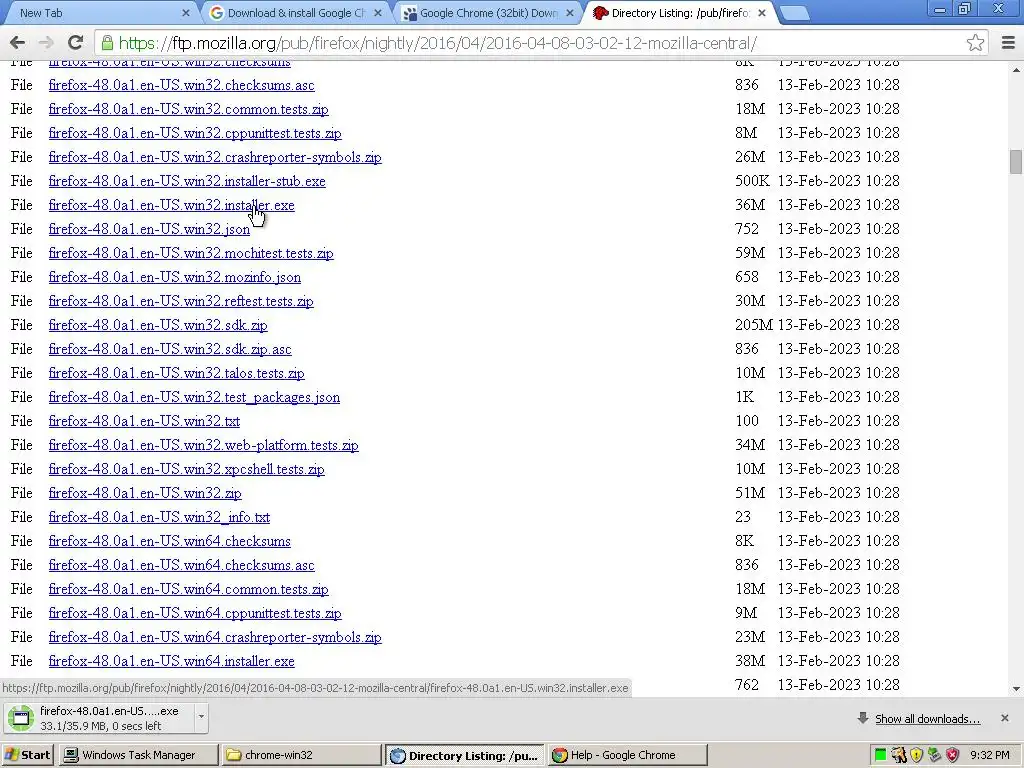This screenshot has height=768, width=1024.
Task: Download win32.talos.tests.zip
Action: point(177,373)
